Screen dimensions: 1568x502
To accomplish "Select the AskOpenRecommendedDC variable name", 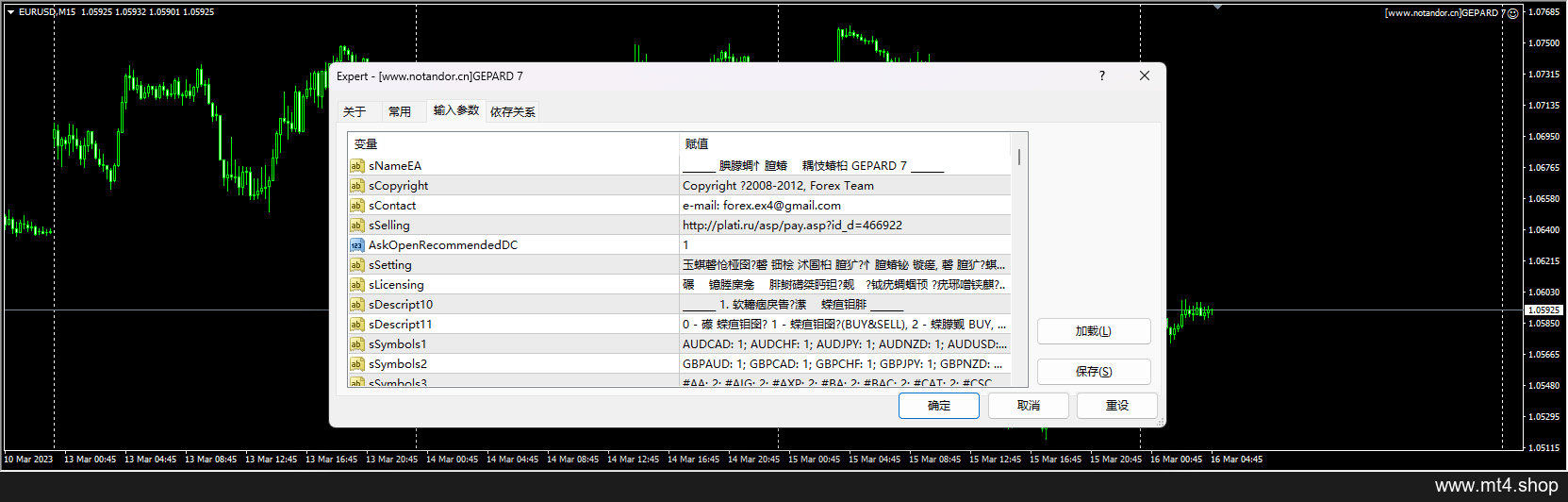I will (443, 245).
